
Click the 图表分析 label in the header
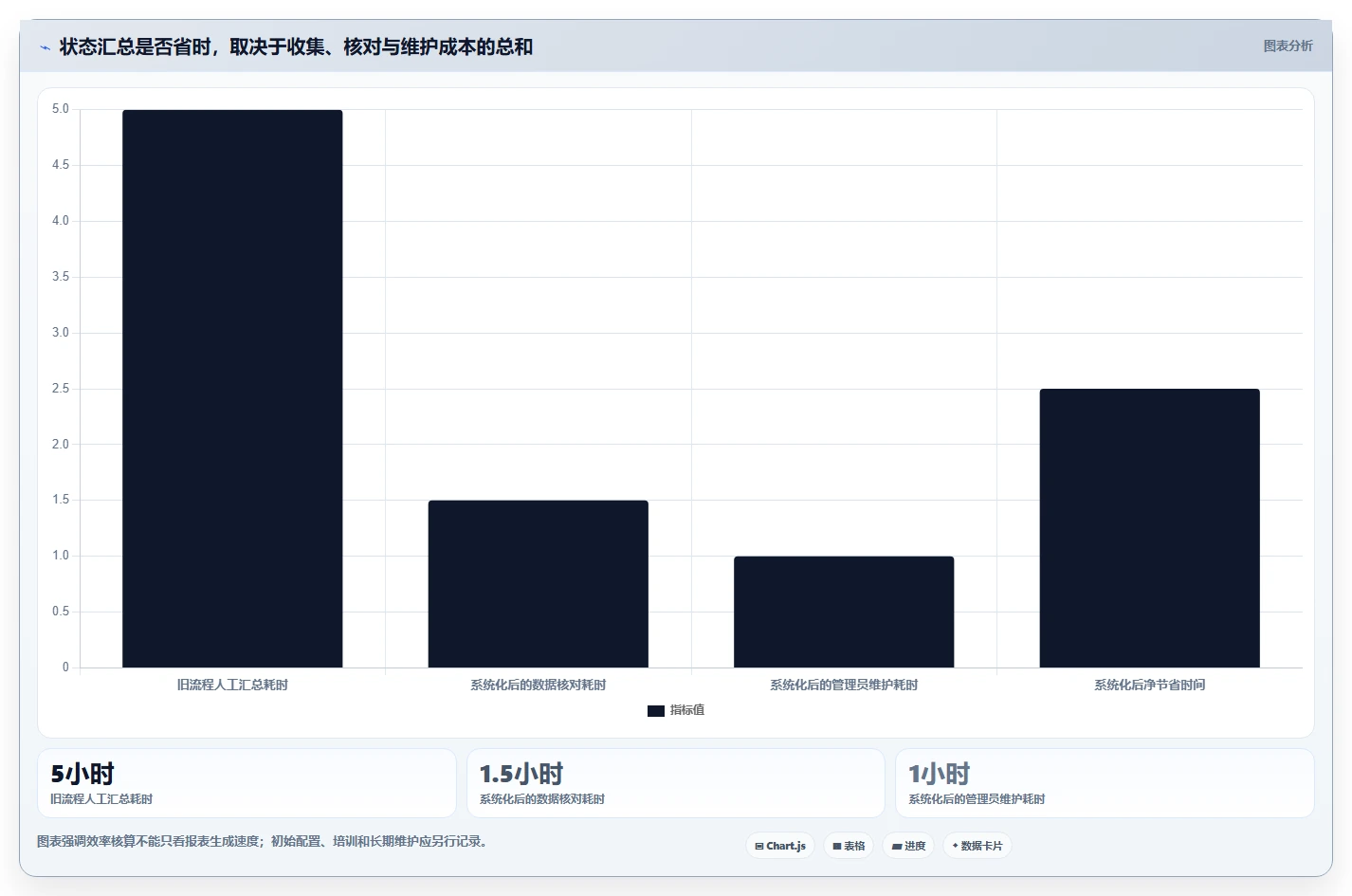(x=1288, y=46)
